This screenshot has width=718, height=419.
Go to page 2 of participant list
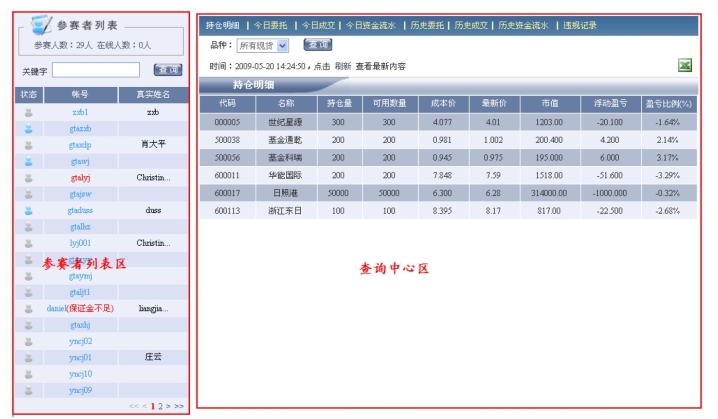click(x=160, y=406)
